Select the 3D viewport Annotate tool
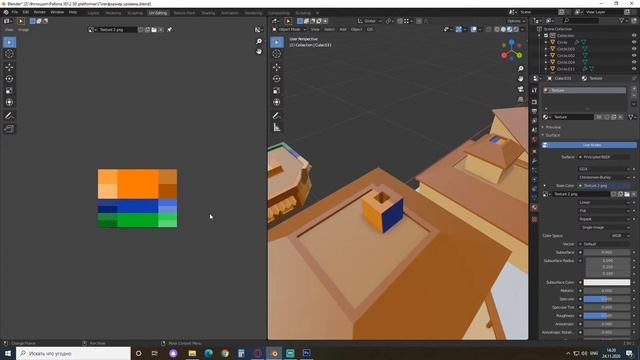640x360 pixels. point(277,116)
